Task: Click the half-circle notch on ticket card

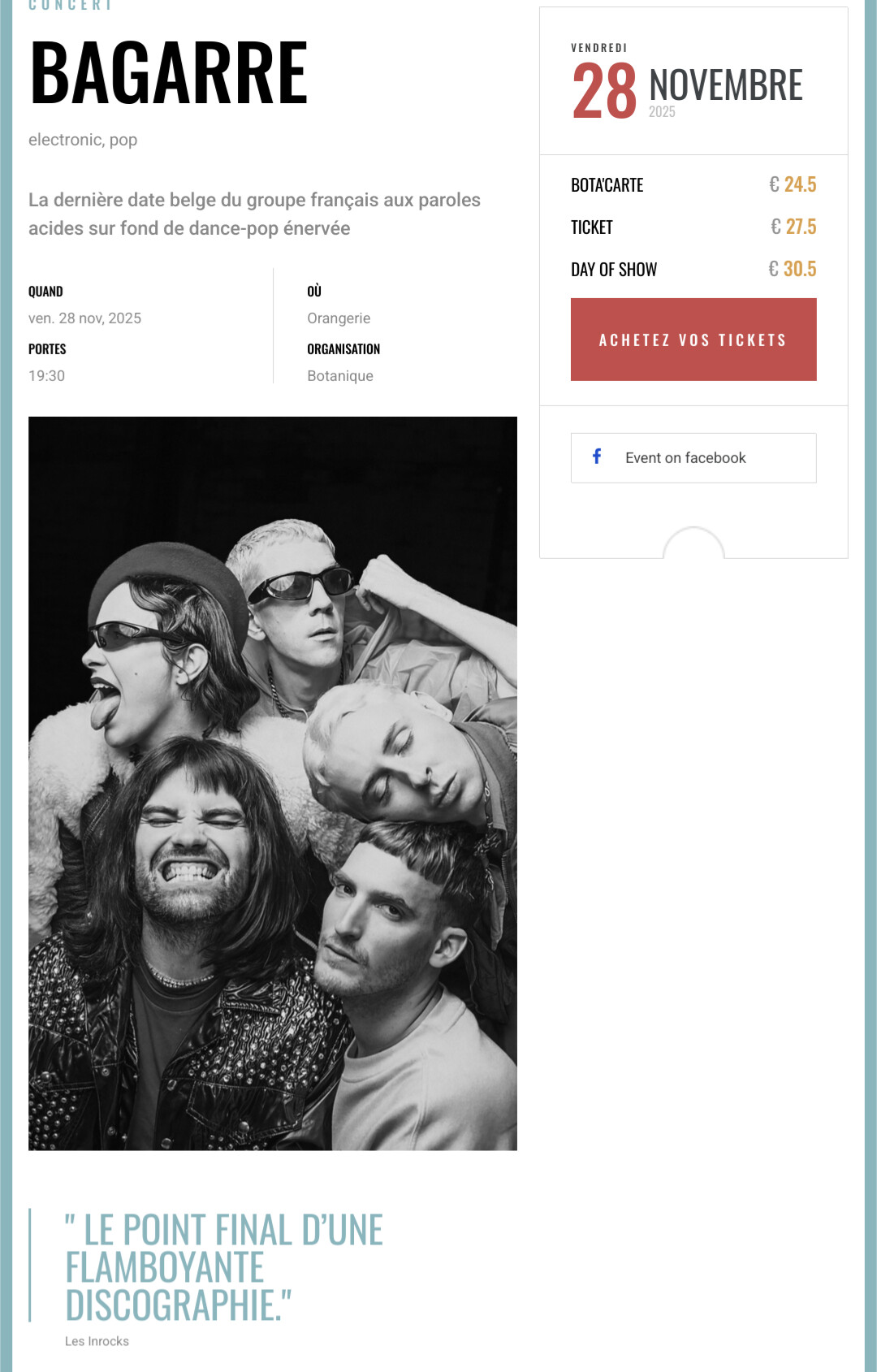Action: (x=693, y=543)
